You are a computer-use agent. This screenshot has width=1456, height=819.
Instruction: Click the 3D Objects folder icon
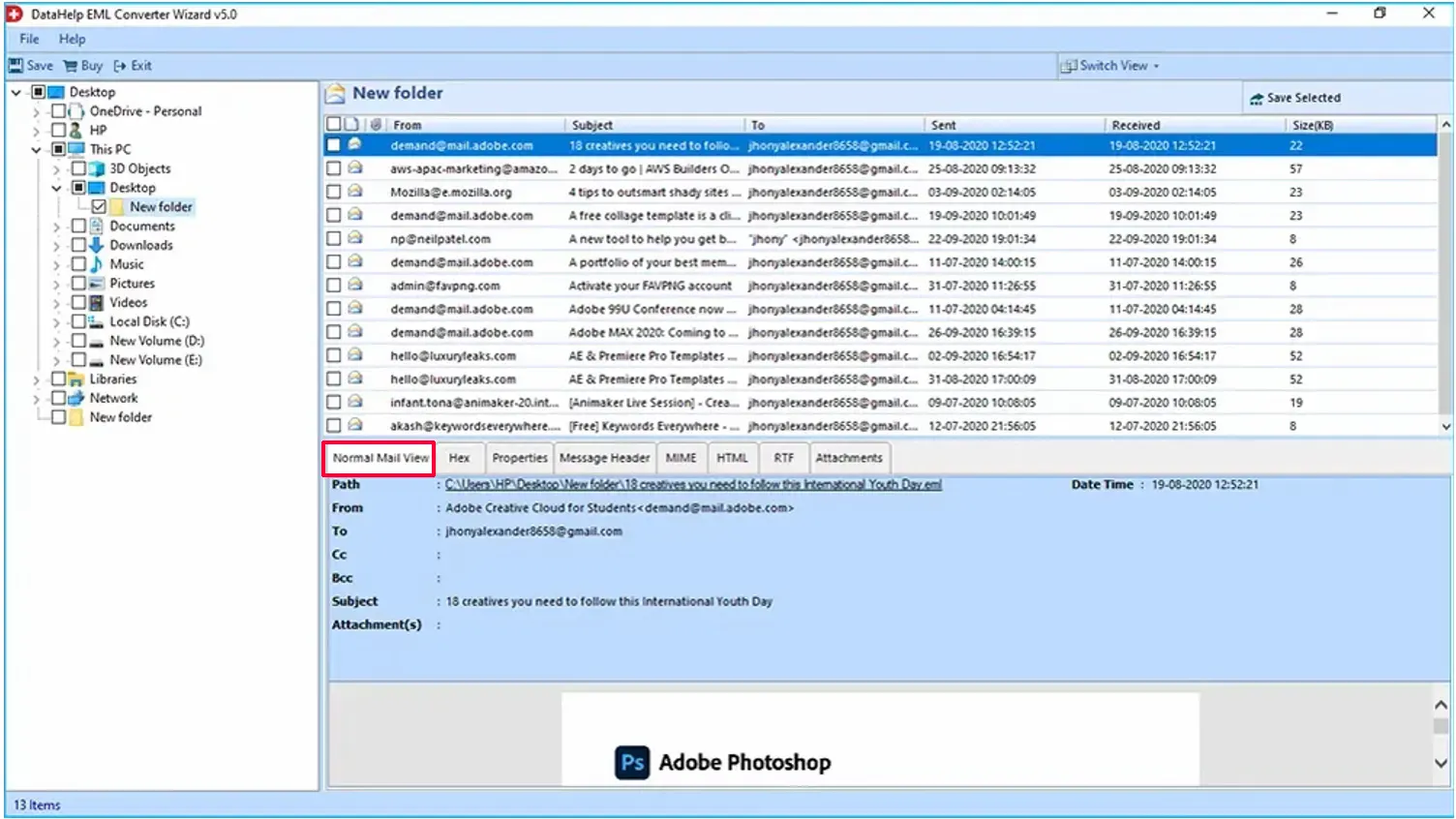click(97, 168)
